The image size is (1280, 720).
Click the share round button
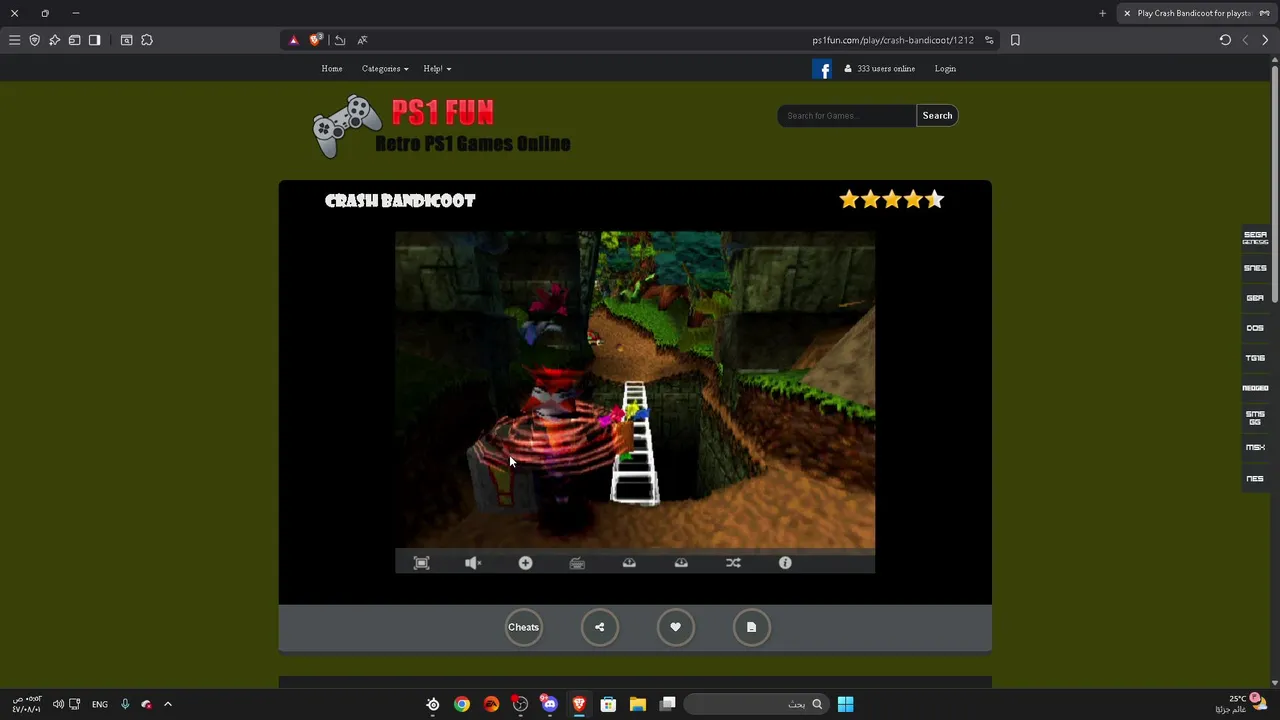pyautogui.click(x=599, y=627)
